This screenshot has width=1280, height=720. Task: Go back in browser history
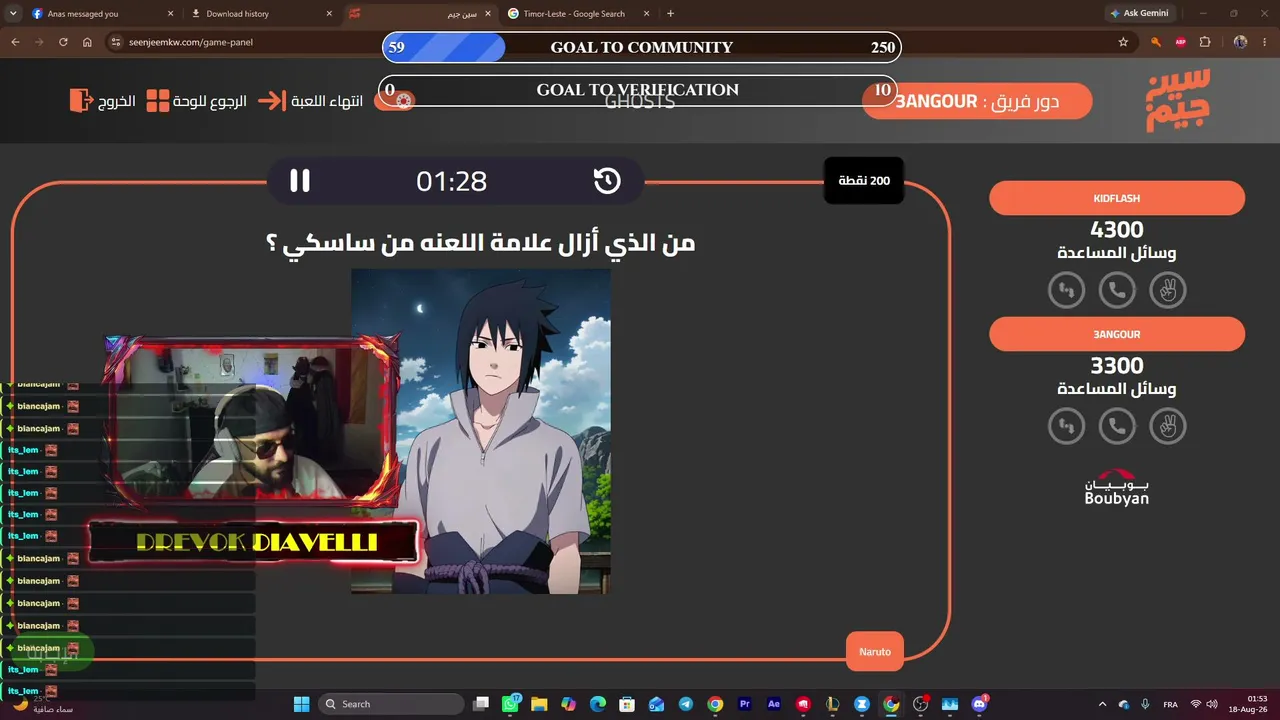(15, 42)
